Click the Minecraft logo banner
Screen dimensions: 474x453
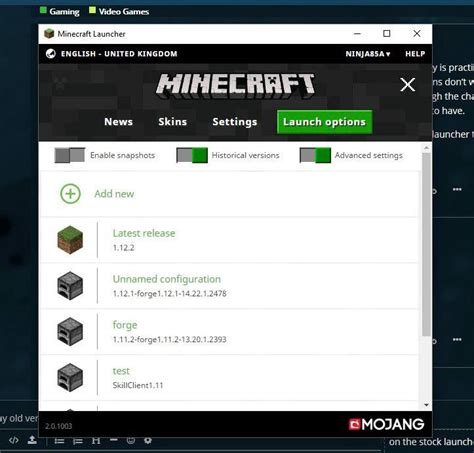pyautogui.click(x=235, y=86)
